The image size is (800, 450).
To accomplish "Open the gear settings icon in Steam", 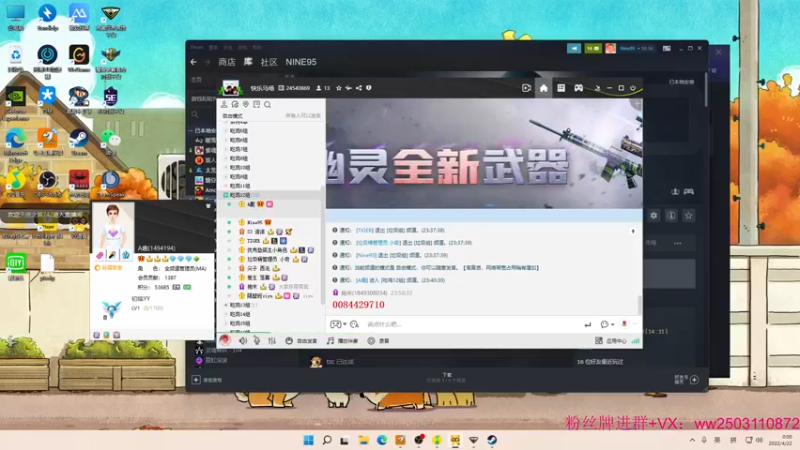I will (x=654, y=216).
